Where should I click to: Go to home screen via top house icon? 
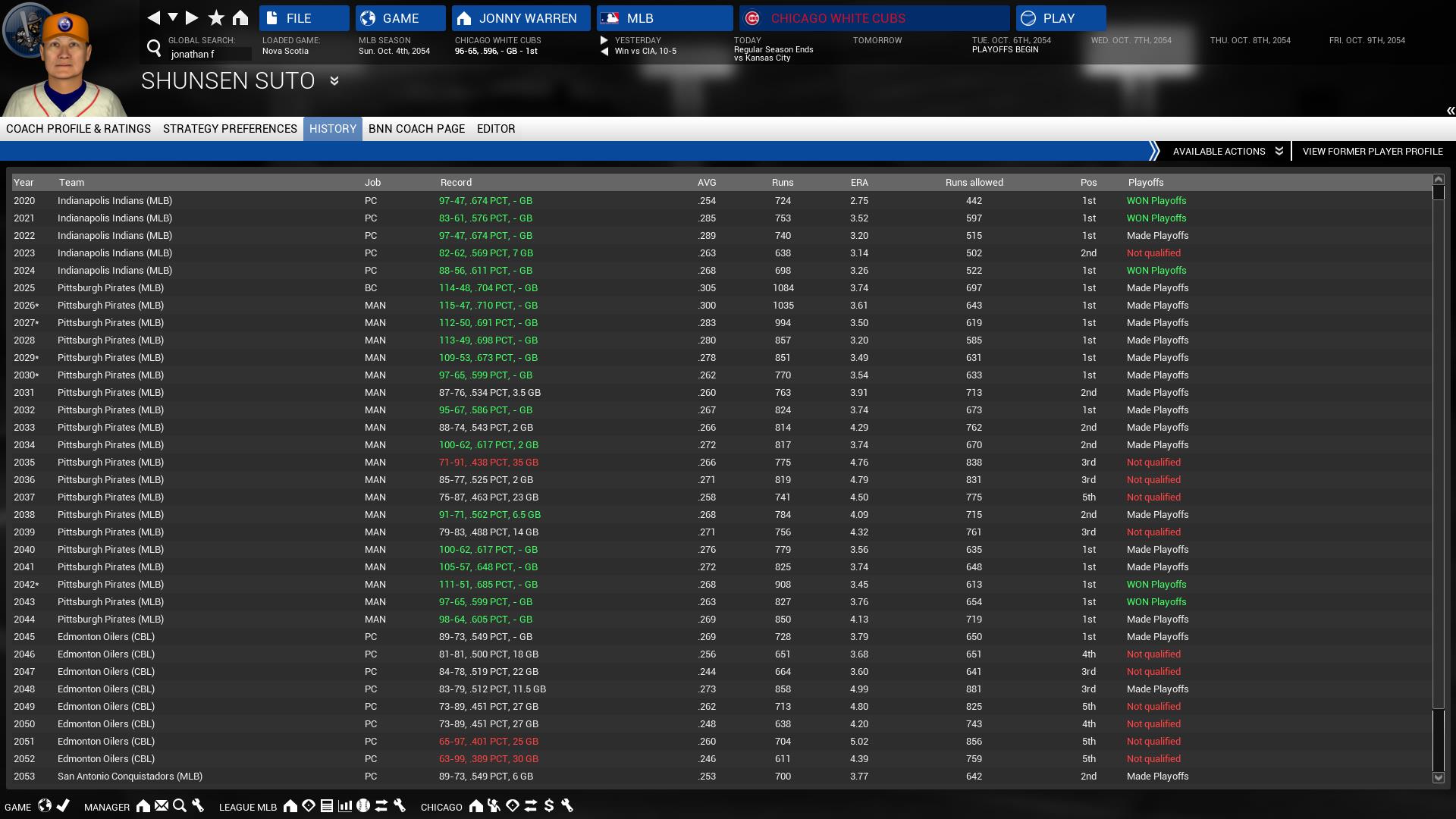coord(240,17)
